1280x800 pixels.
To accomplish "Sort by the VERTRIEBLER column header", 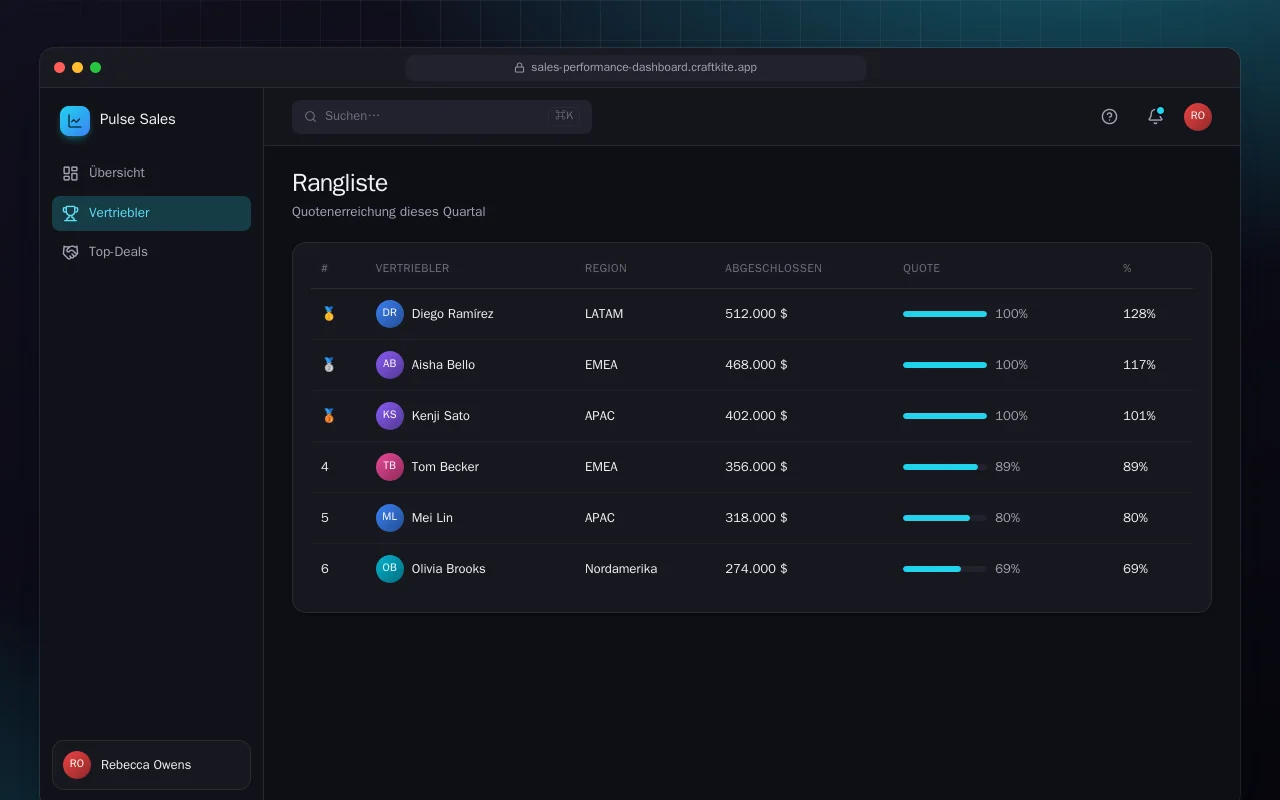I will pos(412,269).
